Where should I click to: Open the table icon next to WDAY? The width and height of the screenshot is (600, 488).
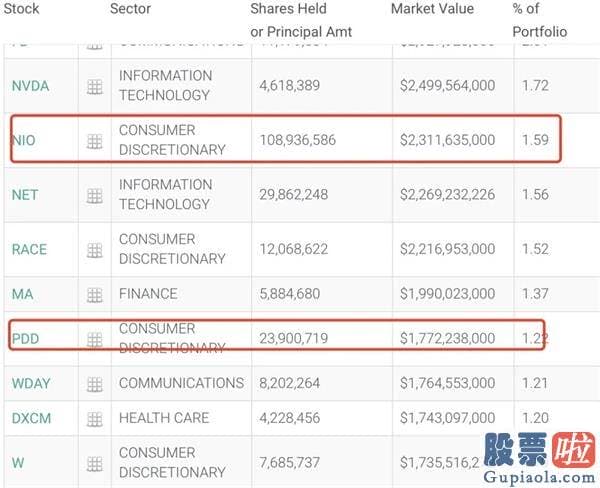[95, 384]
